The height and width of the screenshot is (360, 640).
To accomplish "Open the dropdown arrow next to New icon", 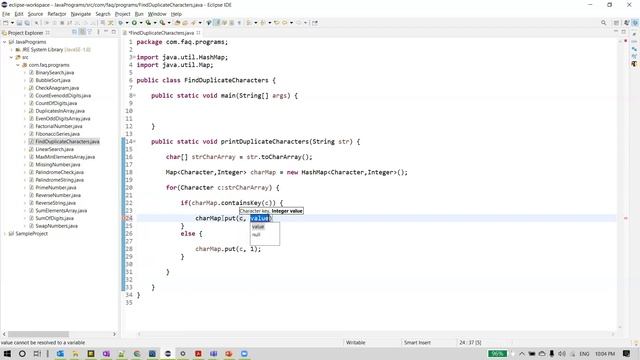I will pyautogui.click(x=12, y=23).
